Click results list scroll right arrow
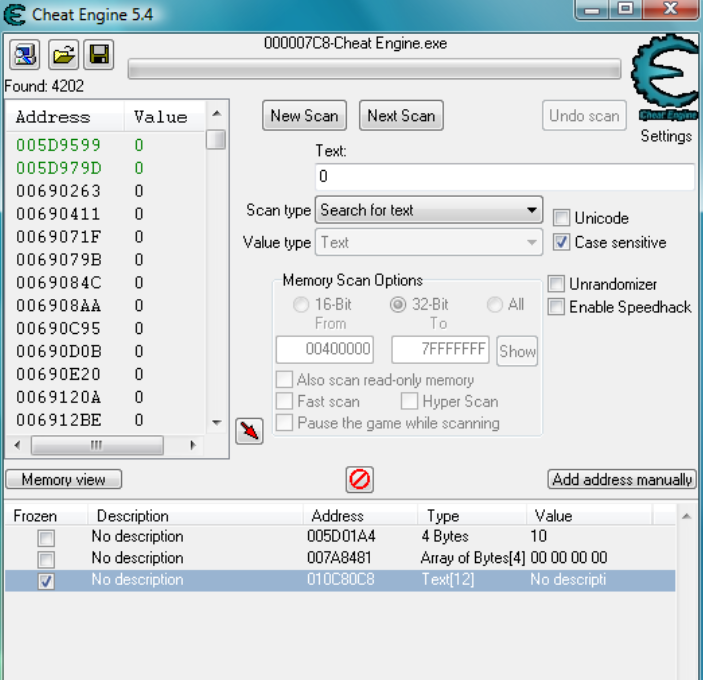The height and width of the screenshot is (680, 703). (x=193, y=445)
